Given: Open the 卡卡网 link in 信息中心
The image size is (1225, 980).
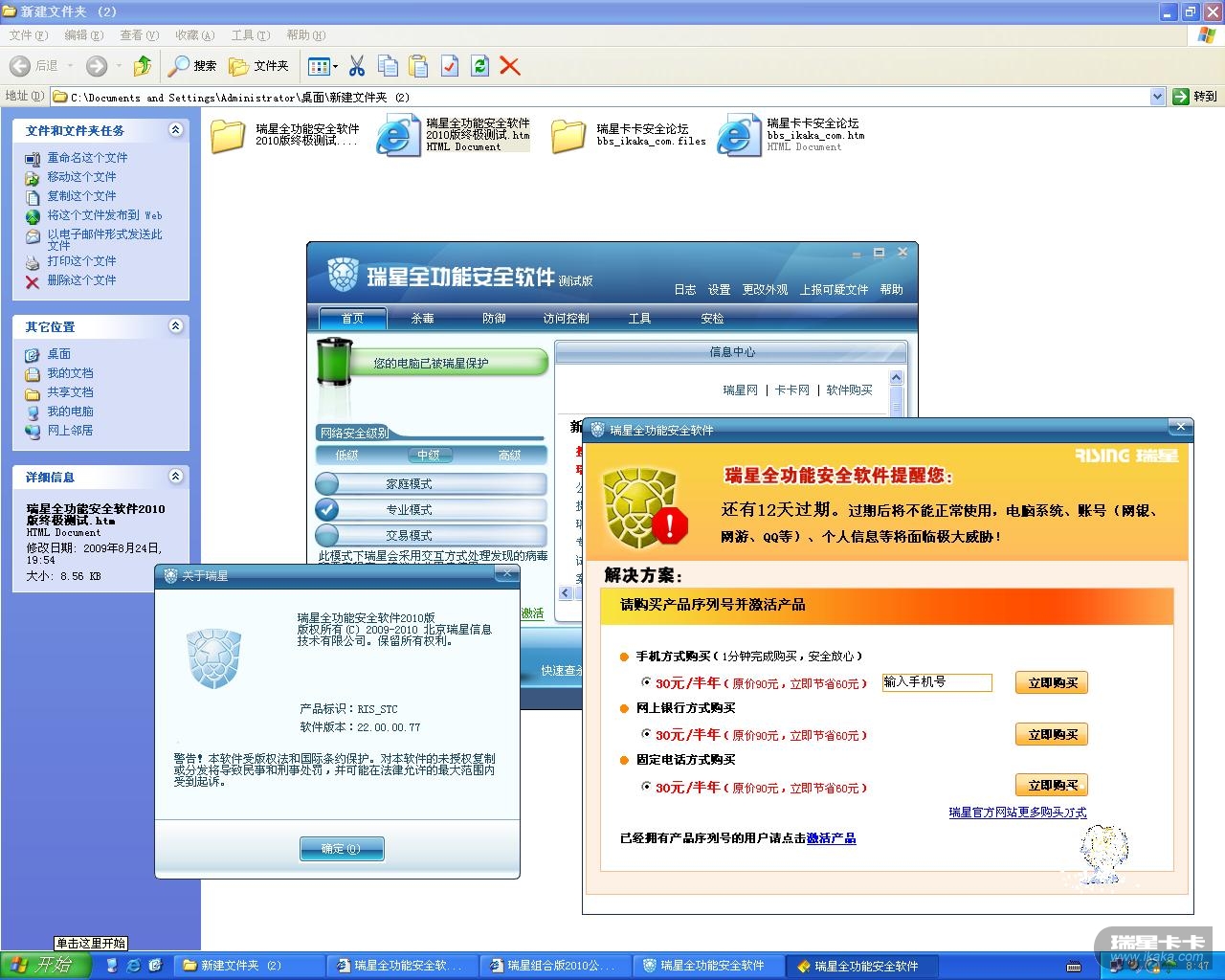Looking at the screenshot, I should [792, 390].
